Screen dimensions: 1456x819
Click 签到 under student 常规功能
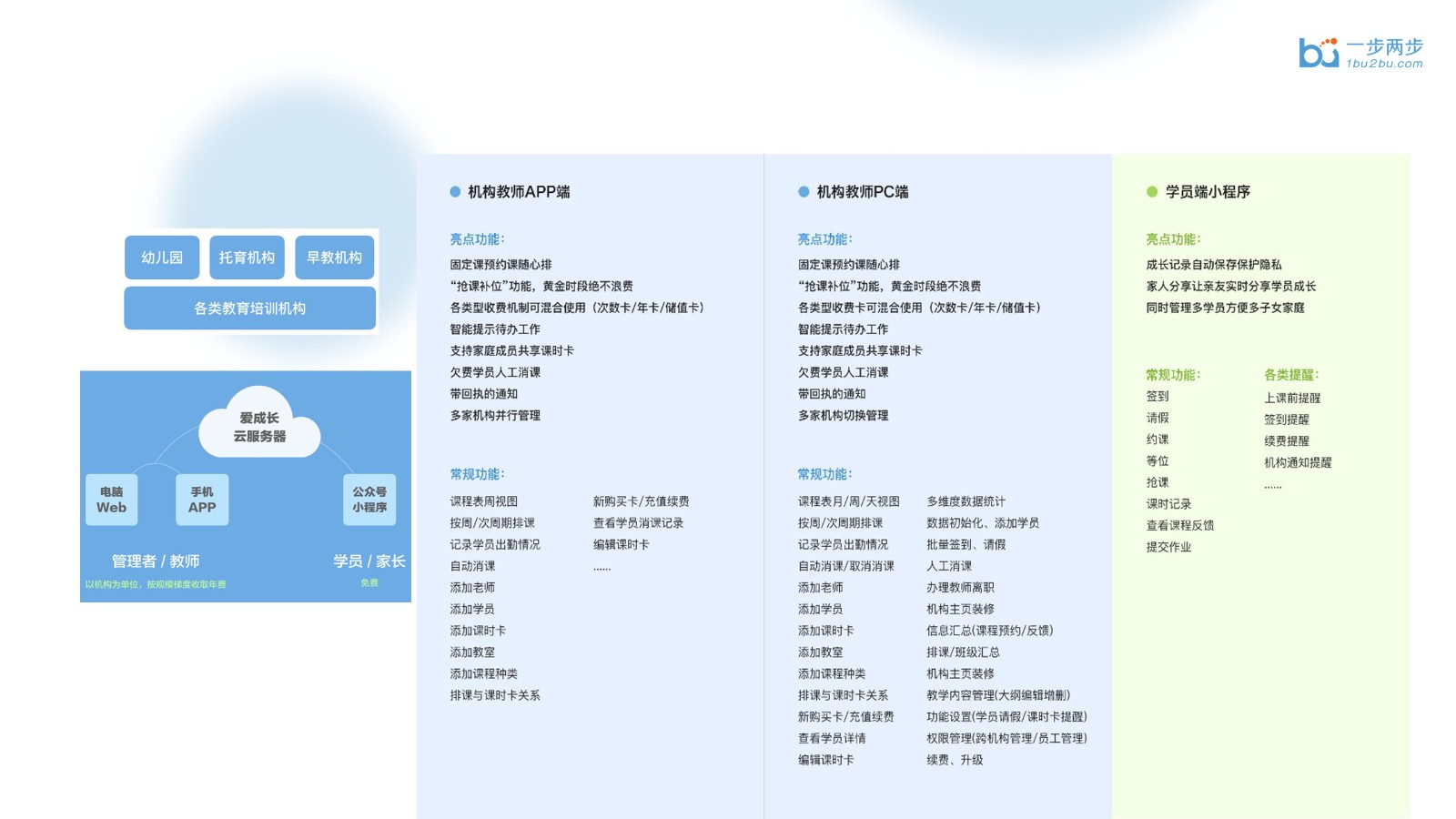tap(1158, 397)
